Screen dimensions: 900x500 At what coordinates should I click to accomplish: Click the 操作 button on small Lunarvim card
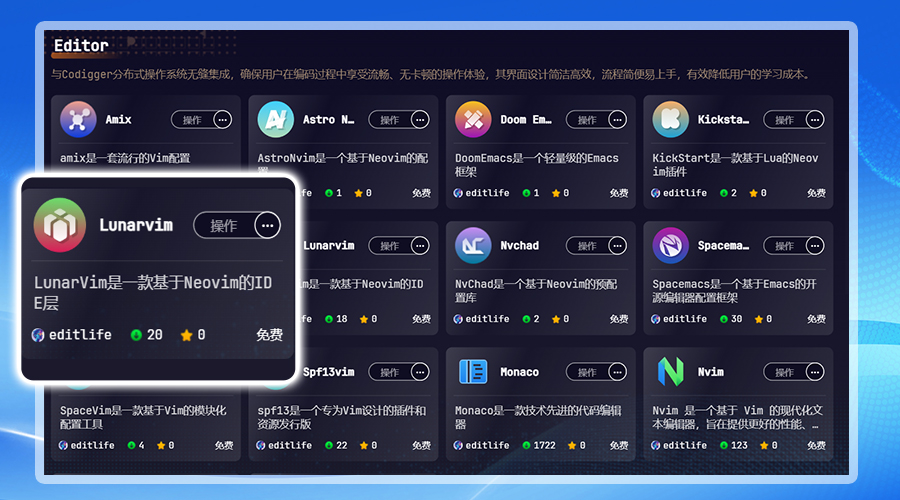390,246
